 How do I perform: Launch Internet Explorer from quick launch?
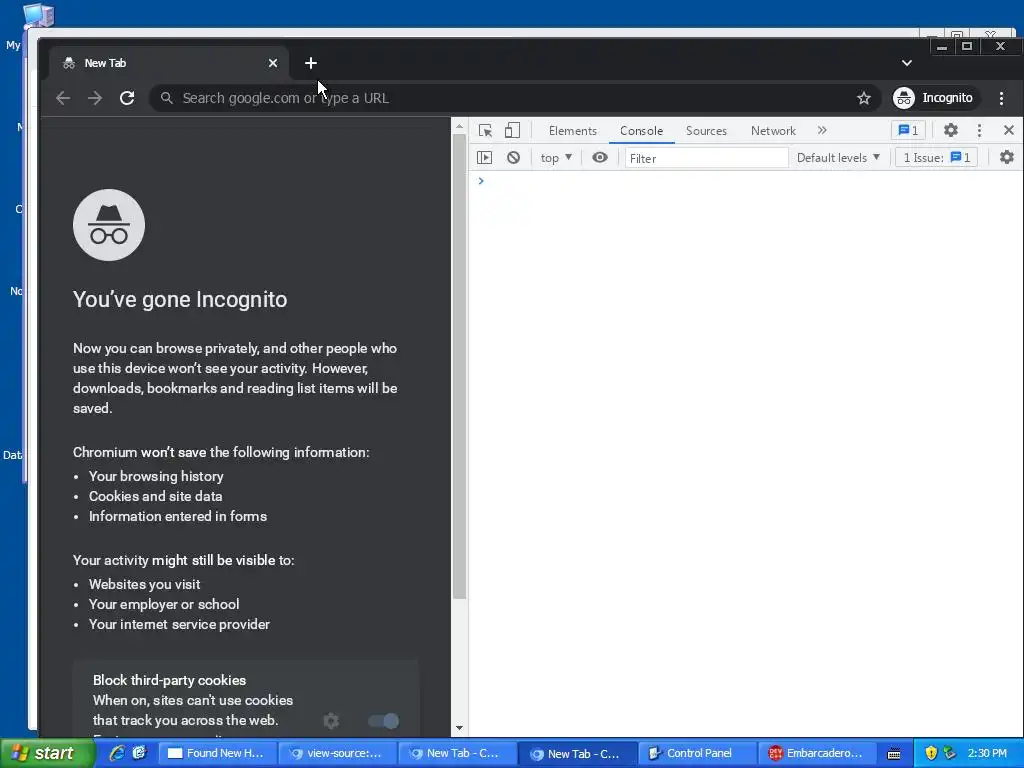117,754
